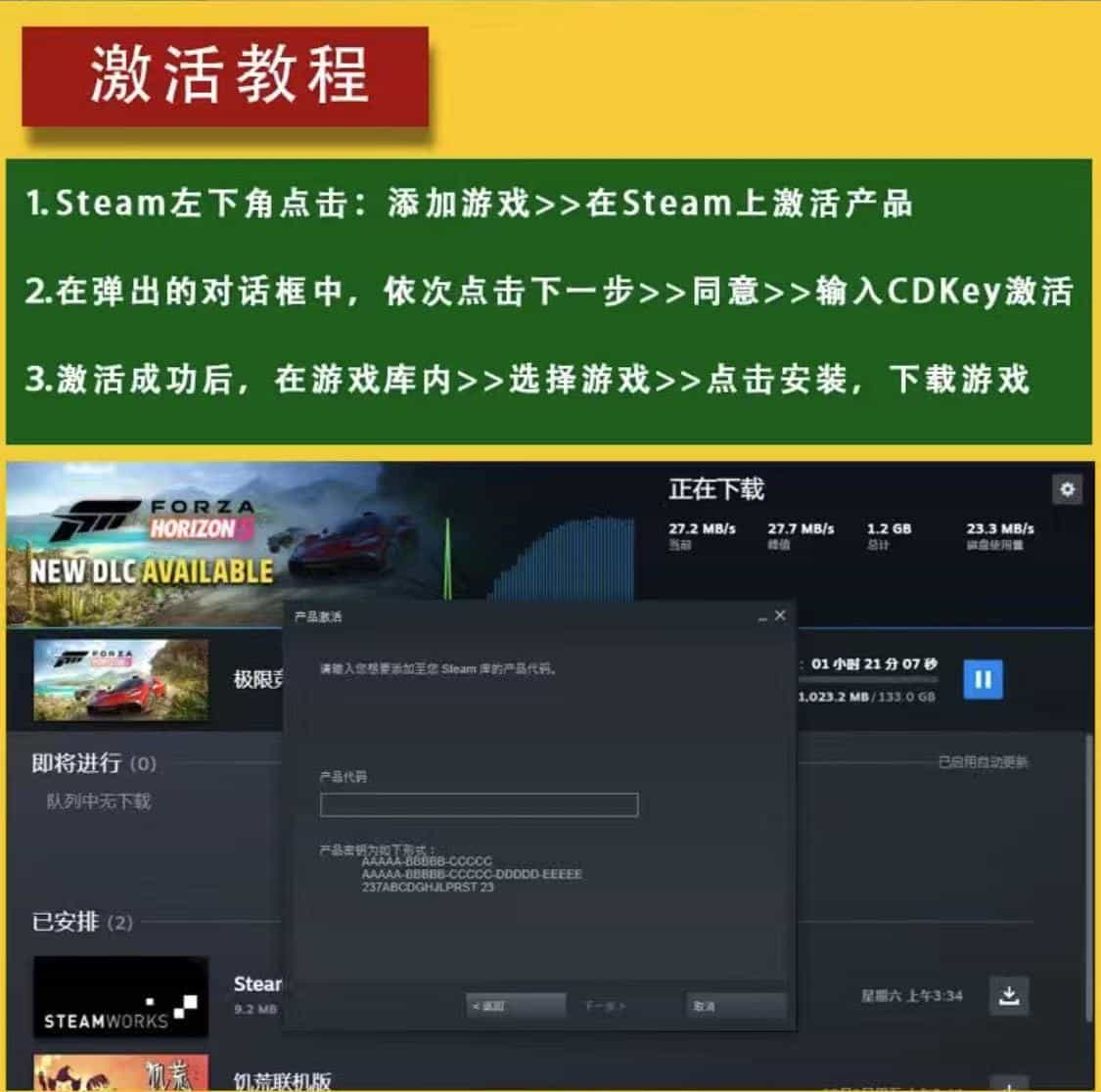Click the 9.2 MB size text
The height and width of the screenshot is (1092, 1101).
coord(255,1009)
